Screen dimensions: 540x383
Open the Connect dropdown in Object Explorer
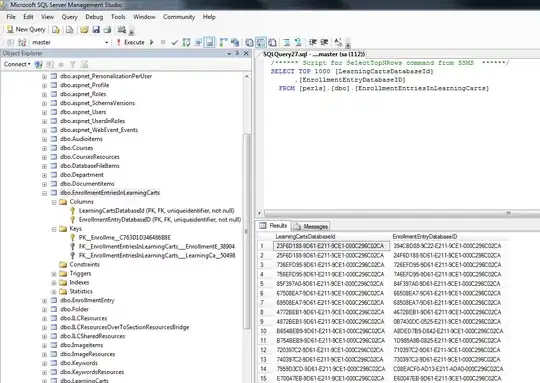click(17, 64)
